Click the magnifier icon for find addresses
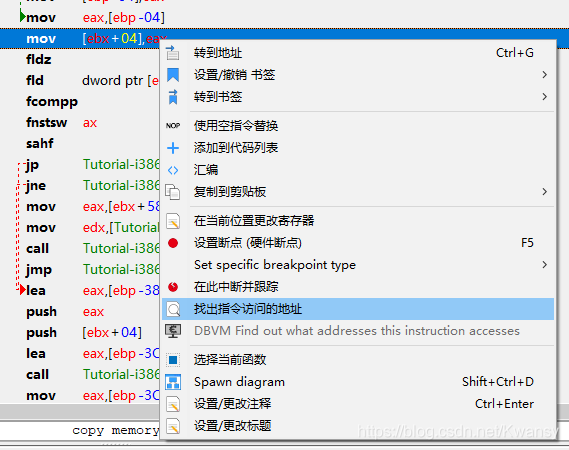 173,309
